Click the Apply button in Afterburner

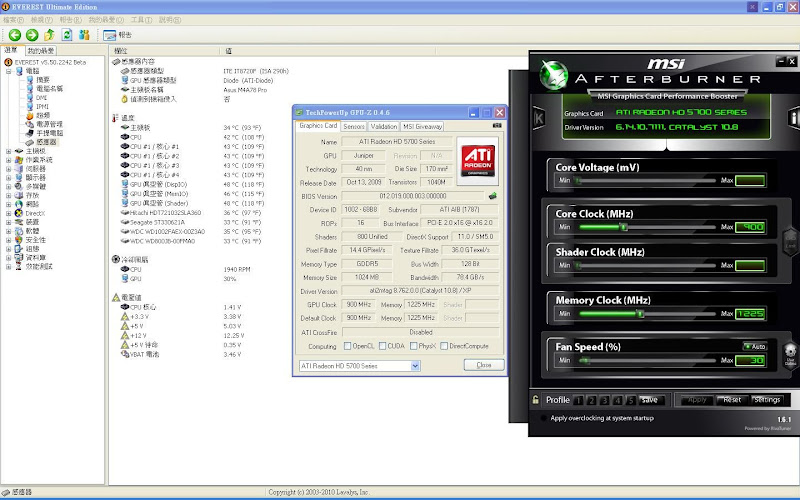click(696, 400)
